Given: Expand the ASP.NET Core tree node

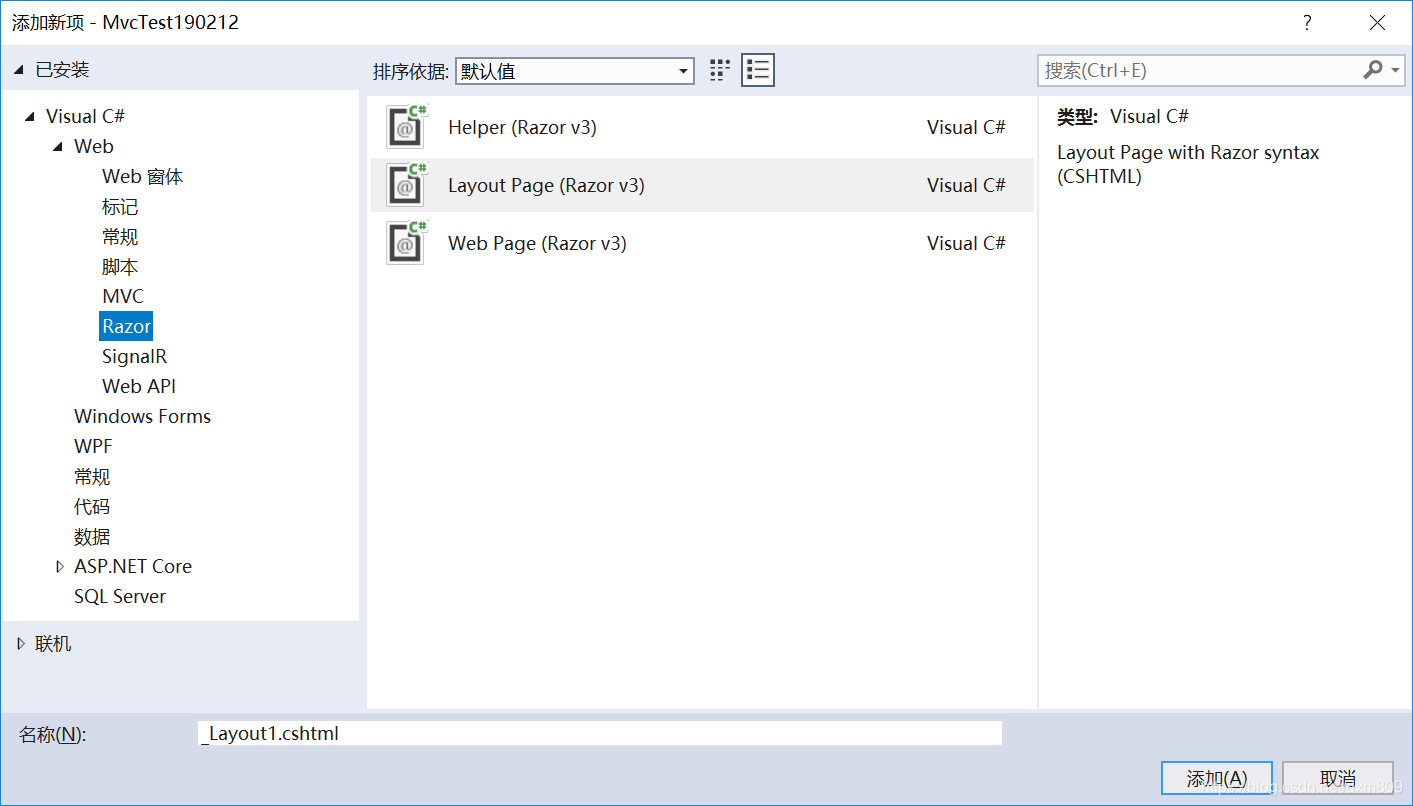Looking at the screenshot, I should click(x=60, y=566).
